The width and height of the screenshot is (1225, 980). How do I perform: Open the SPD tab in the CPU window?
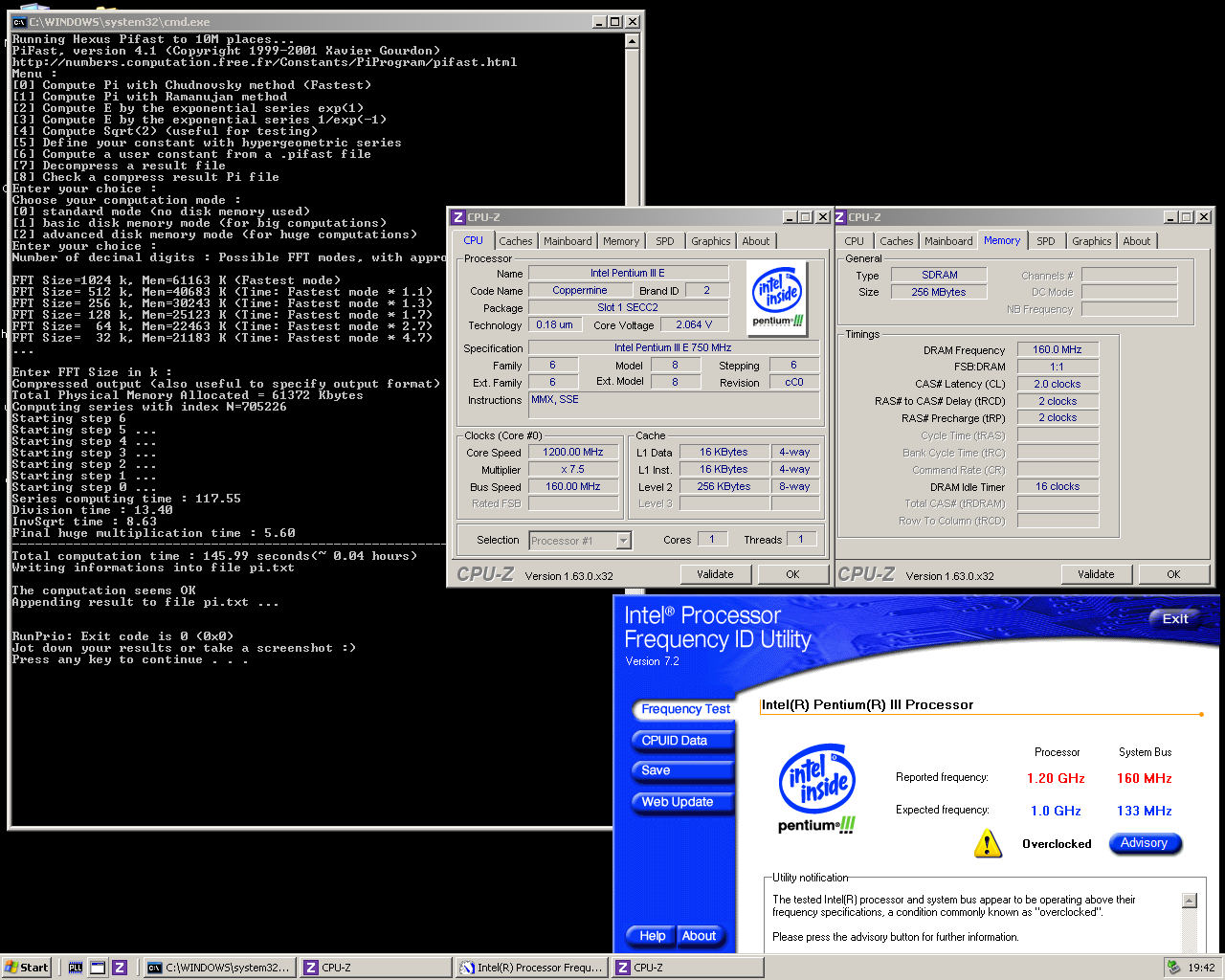coord(665,241)
